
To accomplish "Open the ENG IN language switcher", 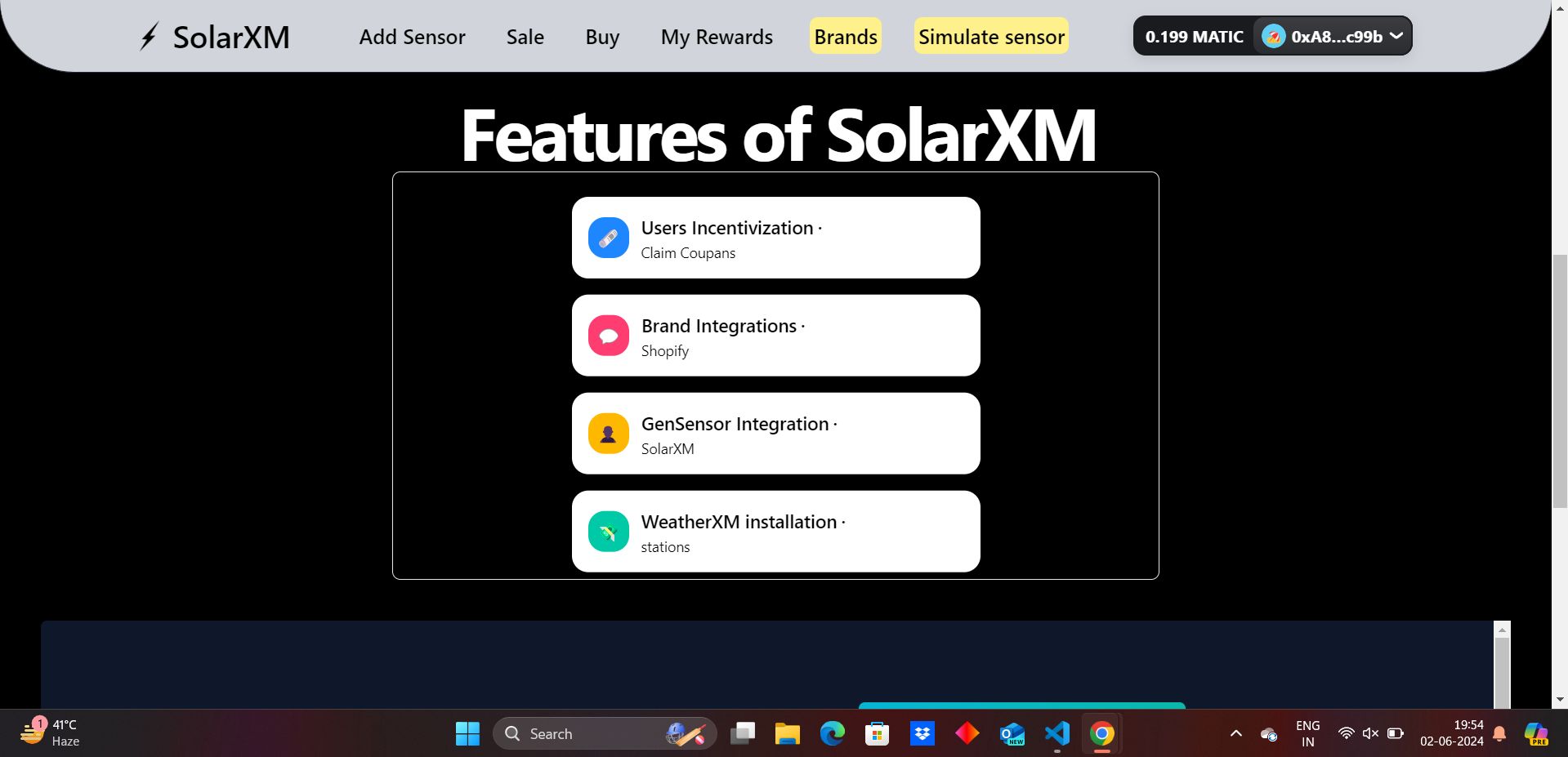I will (x=1307, y=733).
